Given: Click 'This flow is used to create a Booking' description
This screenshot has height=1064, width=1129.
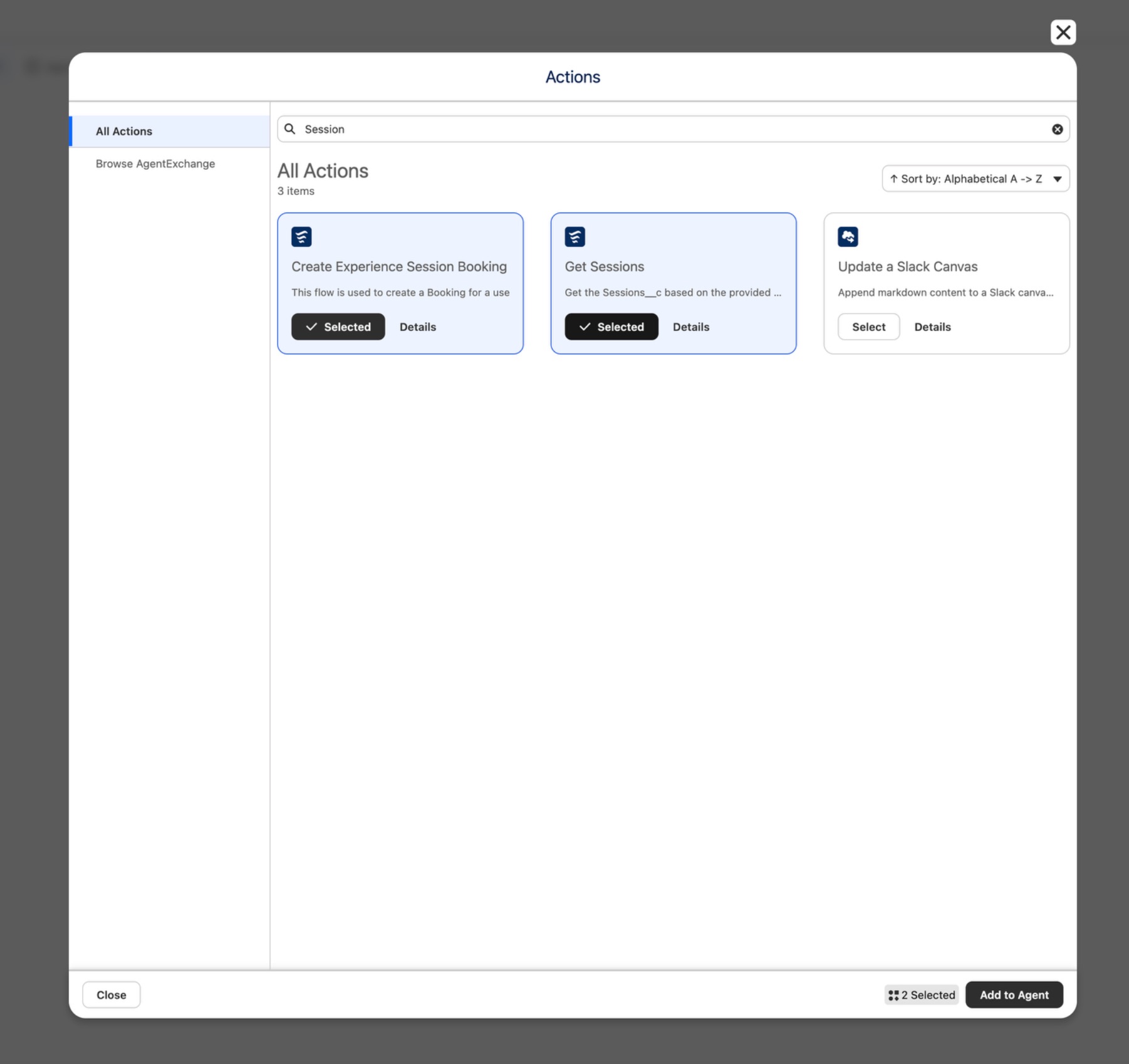Looking at the screenshot, I should (401, 292).
